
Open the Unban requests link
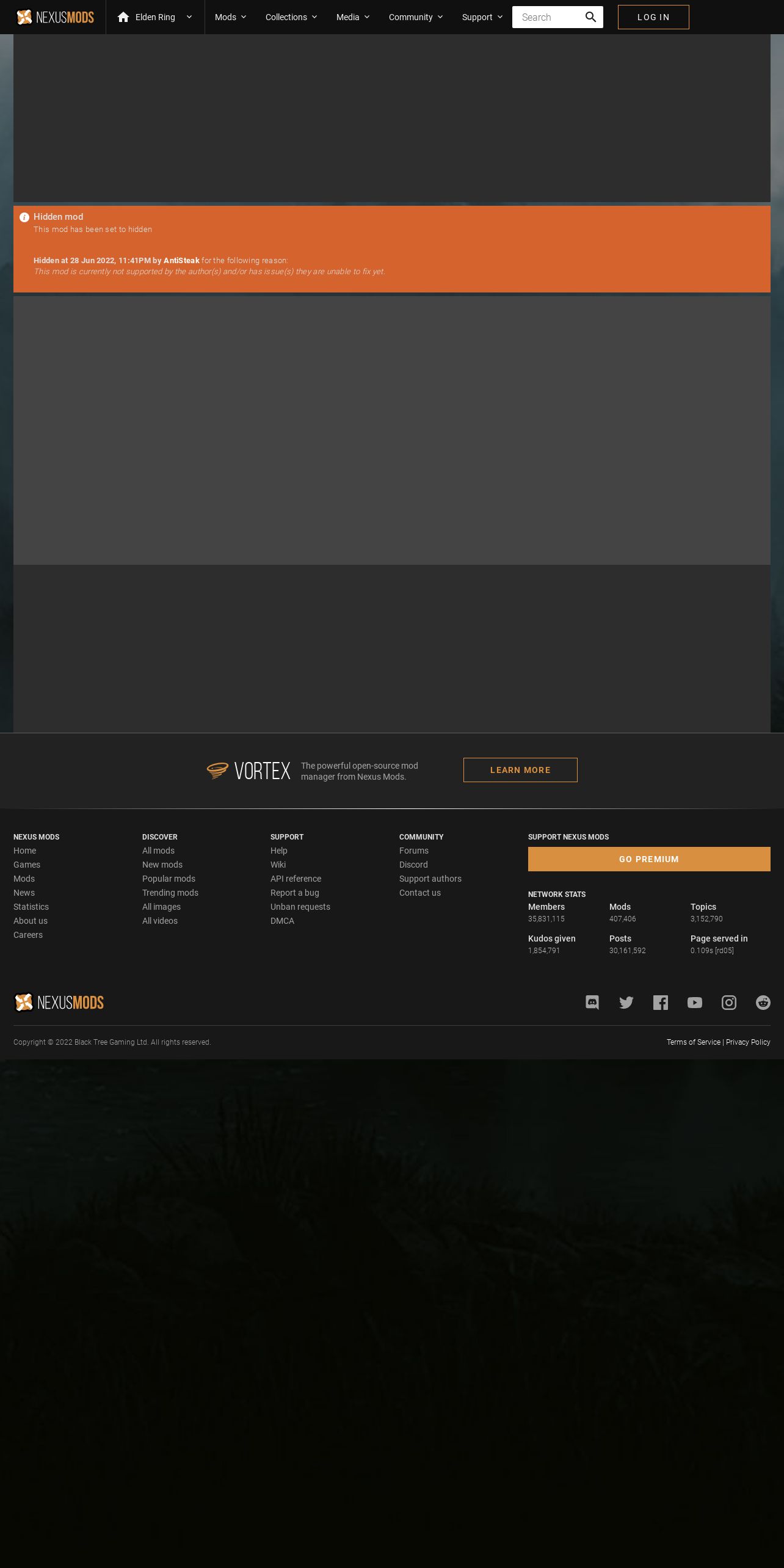[x=300, y=907]
